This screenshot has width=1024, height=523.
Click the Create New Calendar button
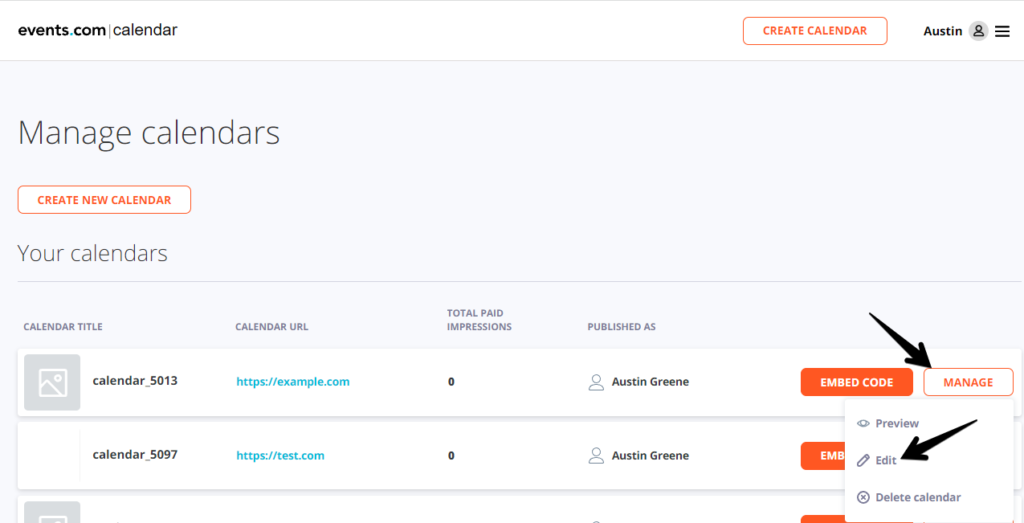(104, 200)
